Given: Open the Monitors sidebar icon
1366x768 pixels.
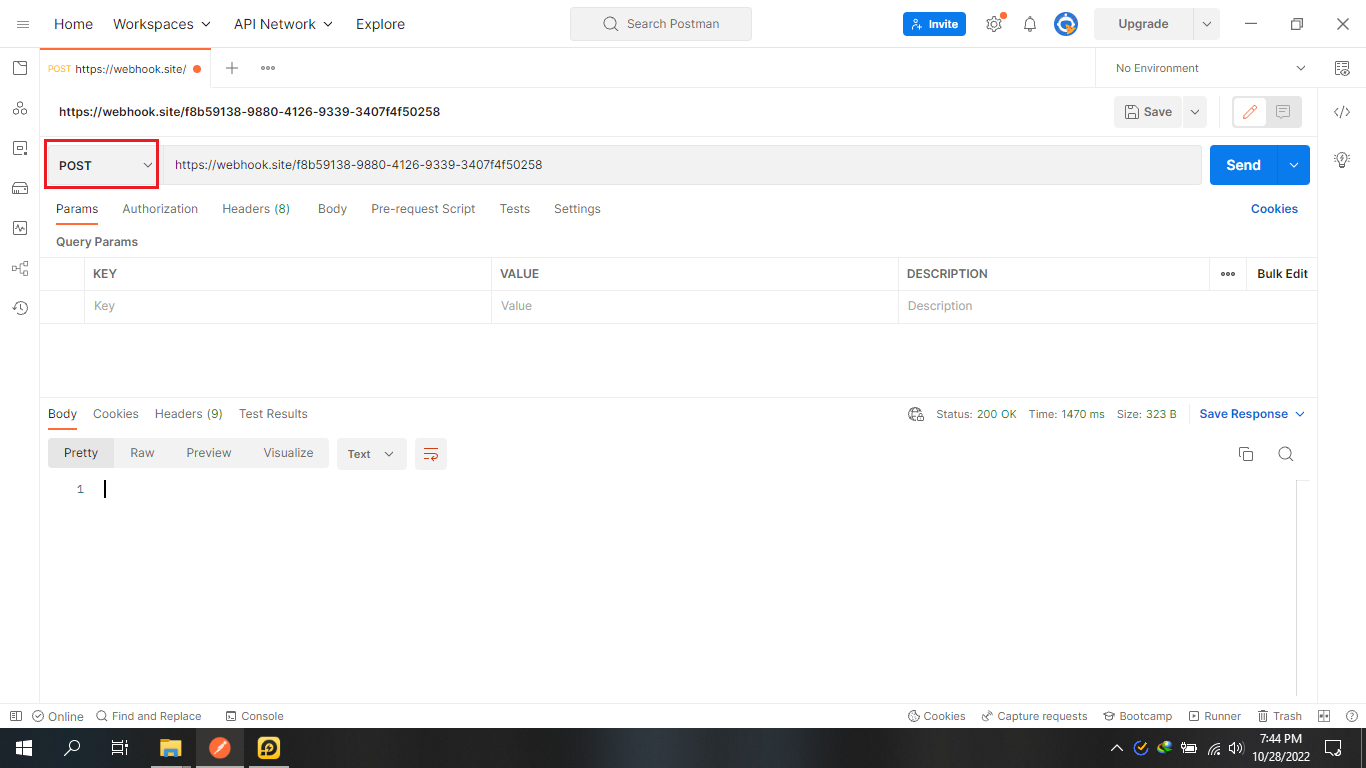Looking at the screenshot, I should (20, 228).
